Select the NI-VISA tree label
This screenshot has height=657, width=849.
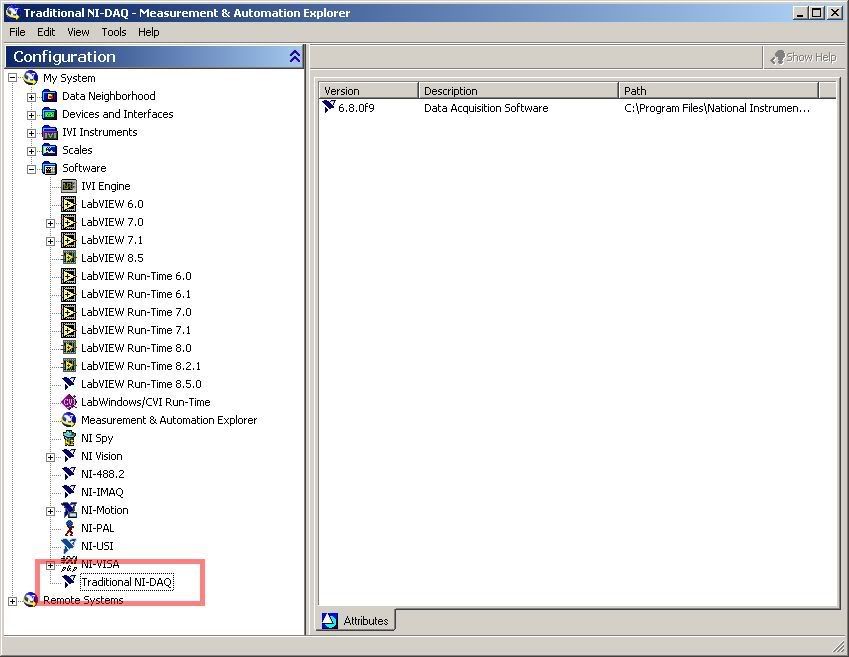100,564
